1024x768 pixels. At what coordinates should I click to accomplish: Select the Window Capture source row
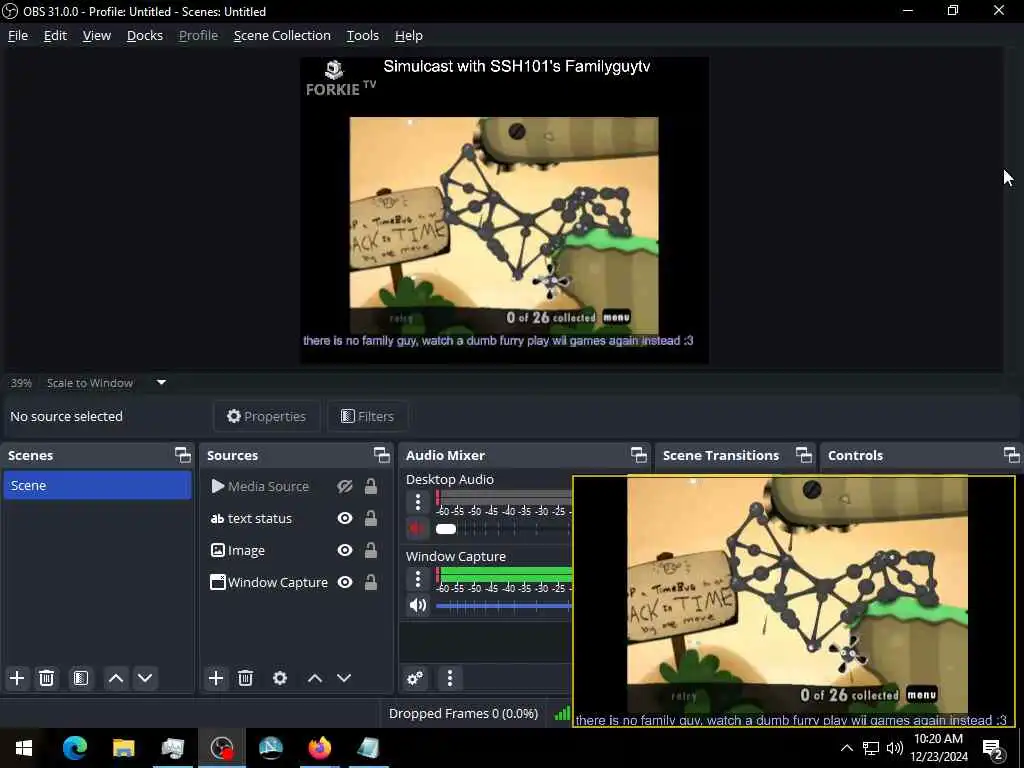click(295, 583)
